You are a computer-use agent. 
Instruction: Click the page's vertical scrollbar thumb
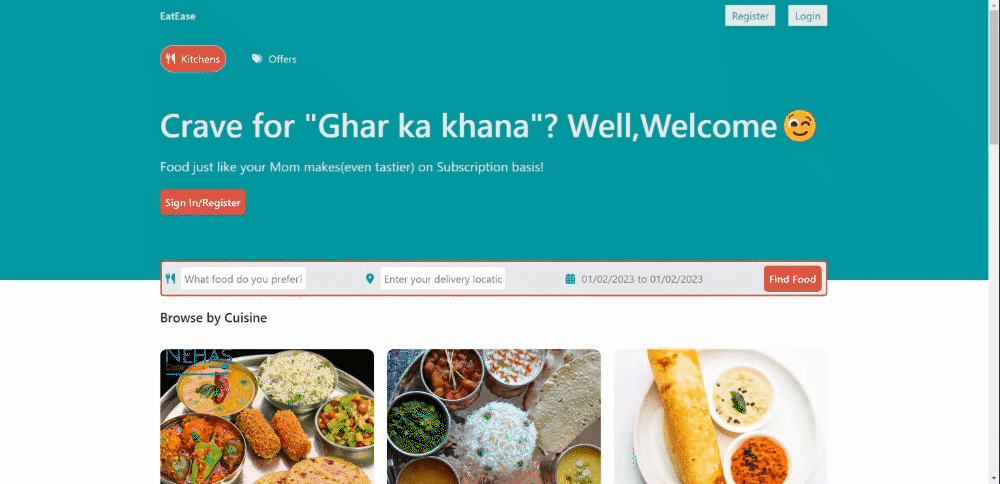click(994, 77)
